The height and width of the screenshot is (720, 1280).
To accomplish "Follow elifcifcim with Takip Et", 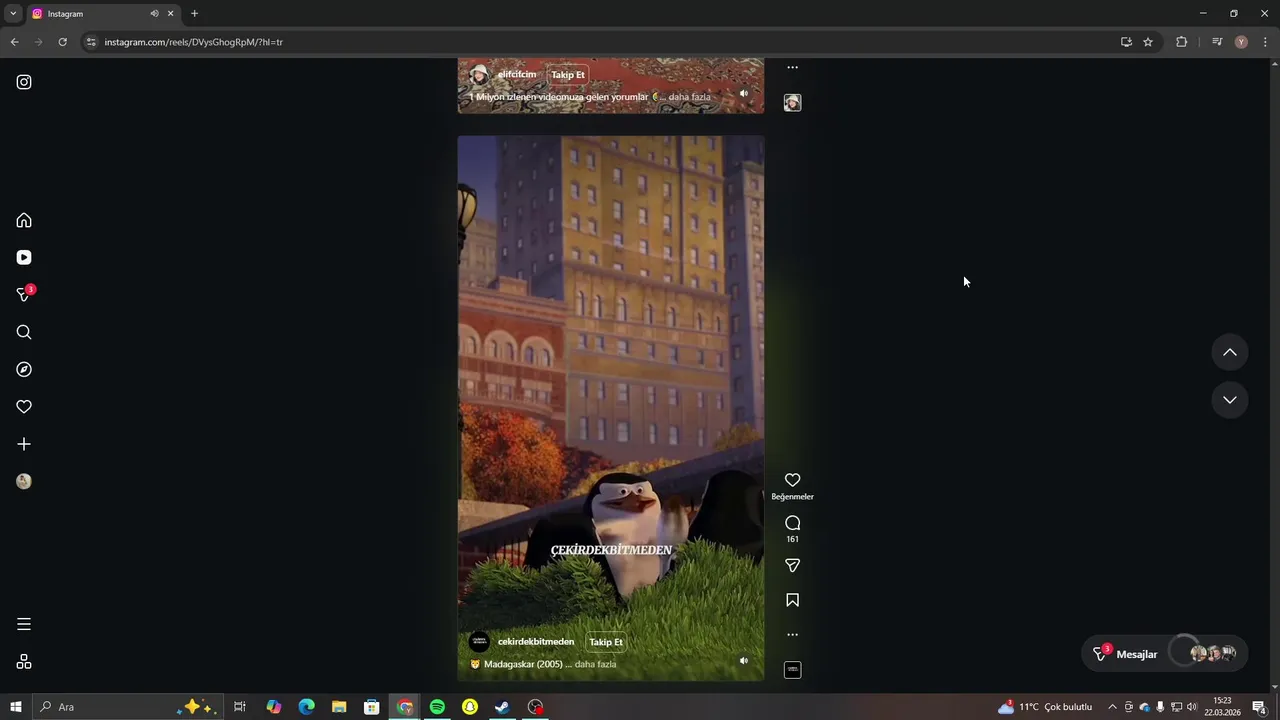I will (568, 75).
